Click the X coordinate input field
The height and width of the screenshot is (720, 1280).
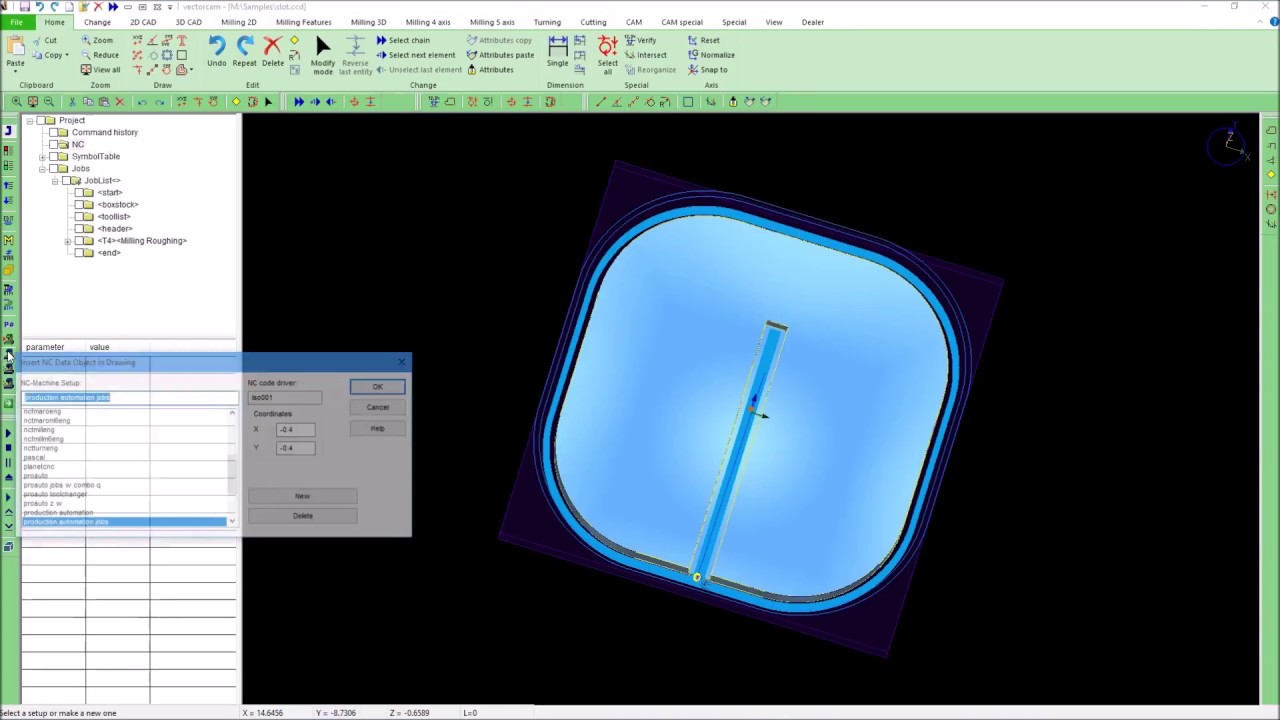pyautogui.click(x=295, y=429)
